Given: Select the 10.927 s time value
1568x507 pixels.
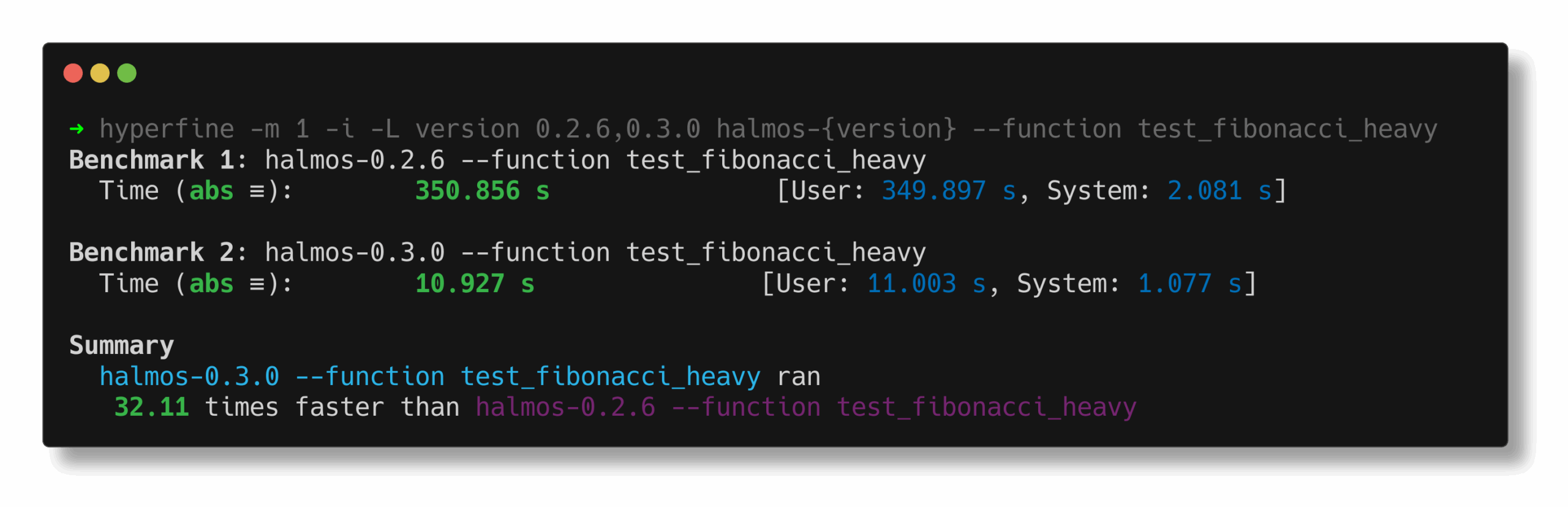Looking at the screenshot, I should pos(475,284).
